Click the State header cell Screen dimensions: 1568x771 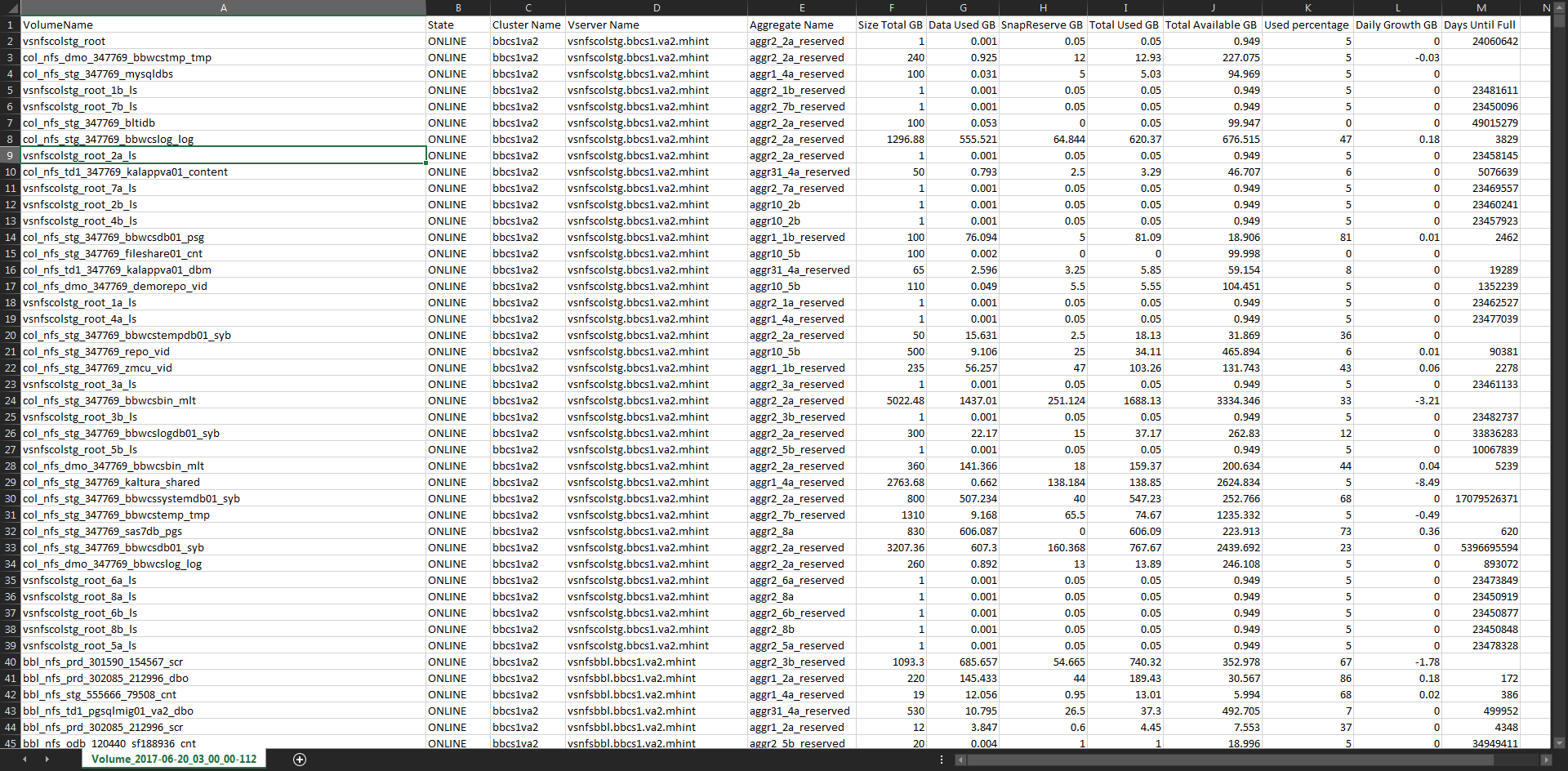pyautogui.click(x=458, y=25)
